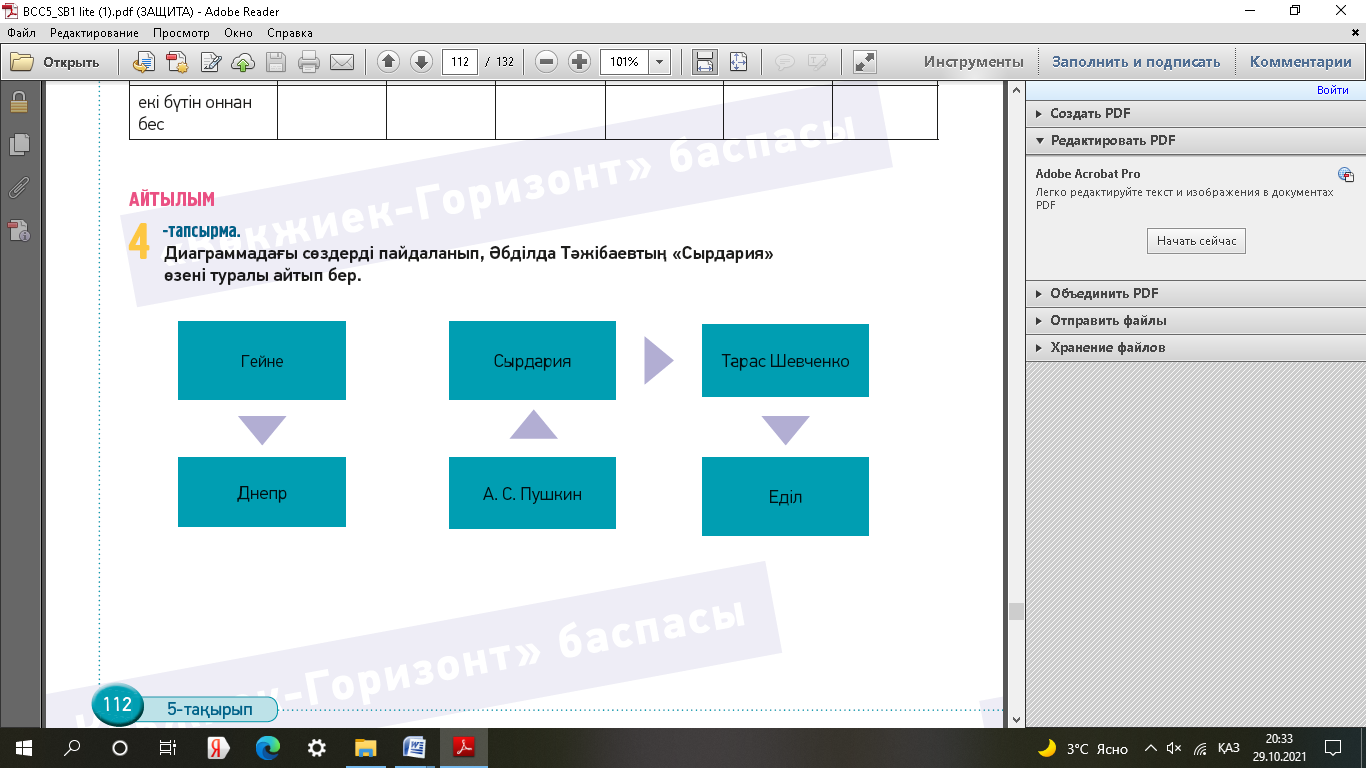Zoom in using the plus button
The image size is (1366, 768).
tap(579, 62)
